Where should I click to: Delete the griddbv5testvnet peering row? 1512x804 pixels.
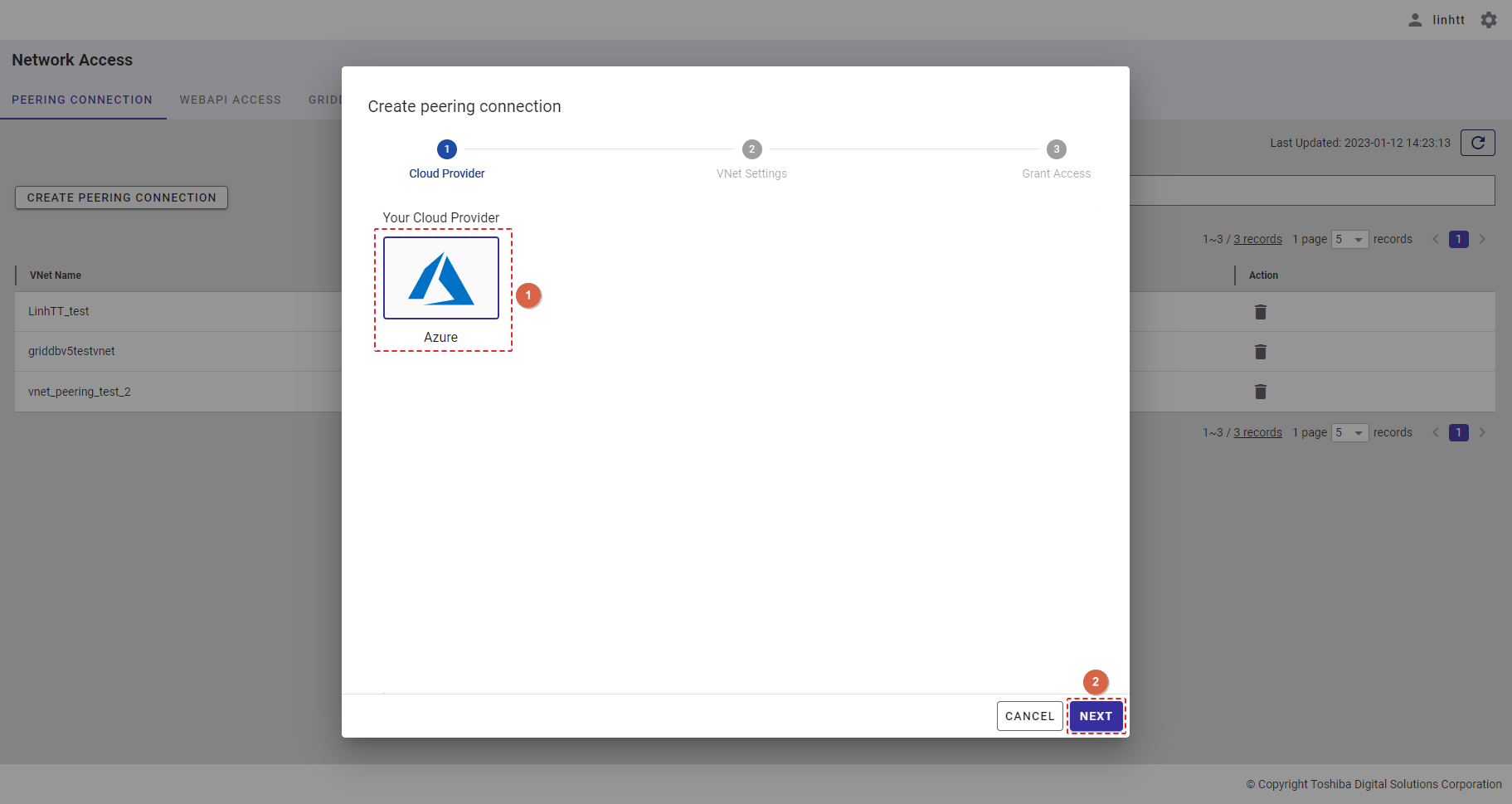pos(1260,352)
